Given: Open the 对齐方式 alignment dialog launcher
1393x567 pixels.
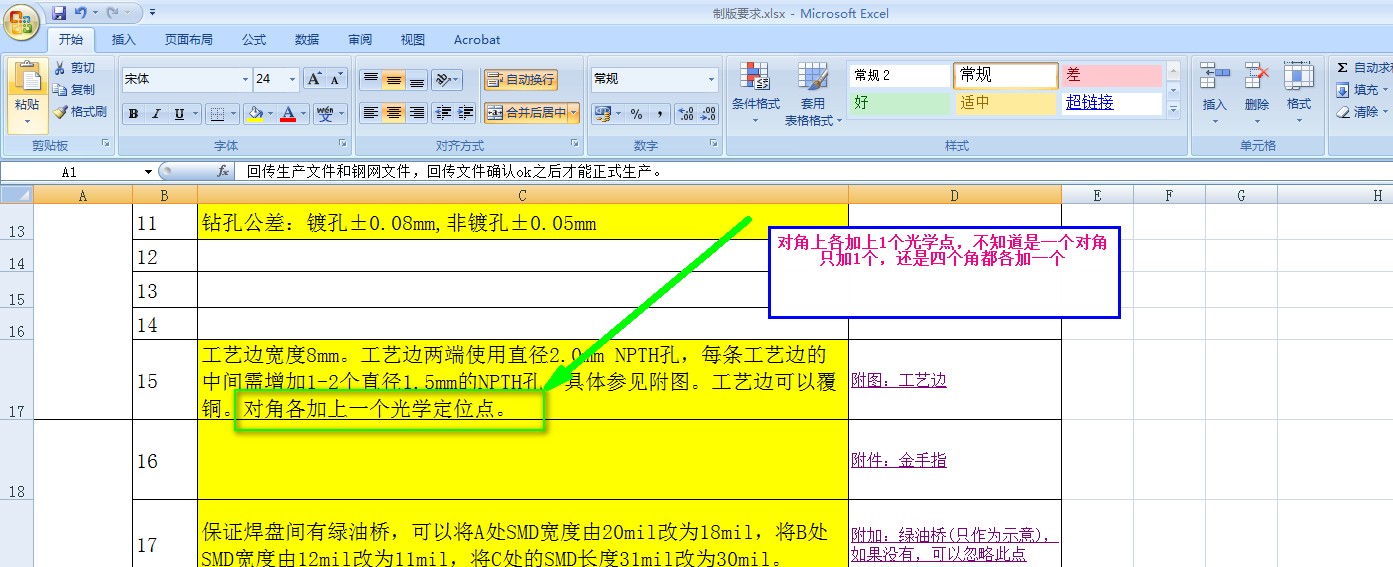Looking at the screenshot, I should click(x=574, y=144).
